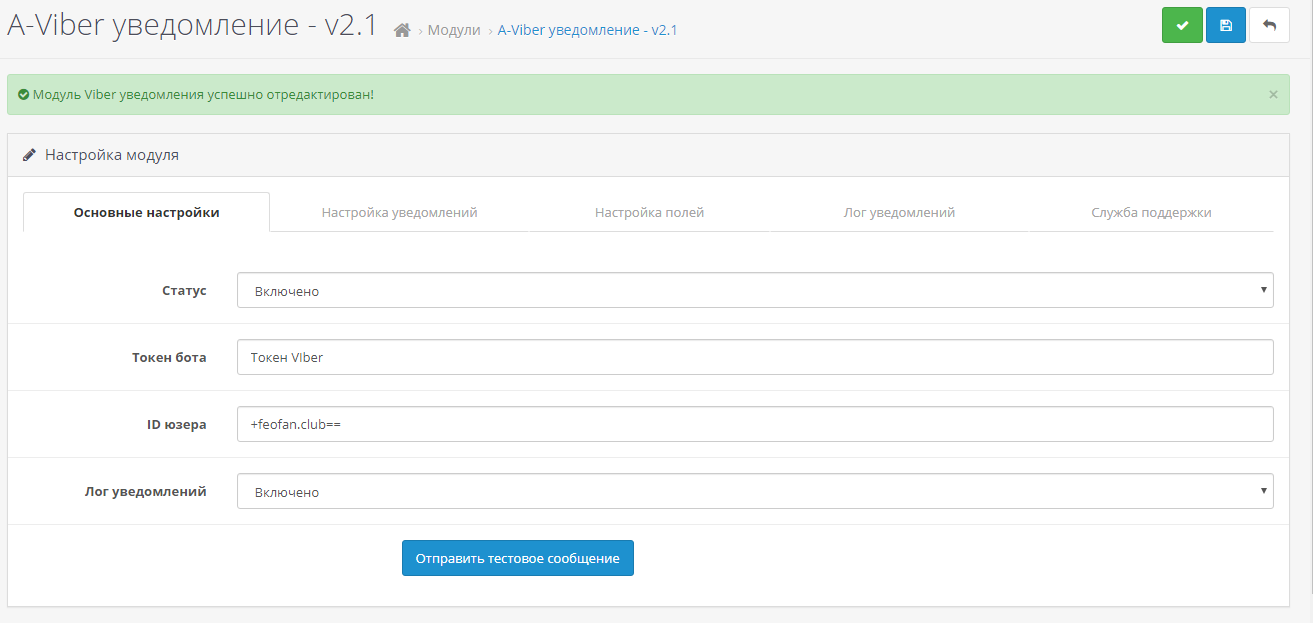
Task: Expand the Статус dropdown
Action: point(755,290)
